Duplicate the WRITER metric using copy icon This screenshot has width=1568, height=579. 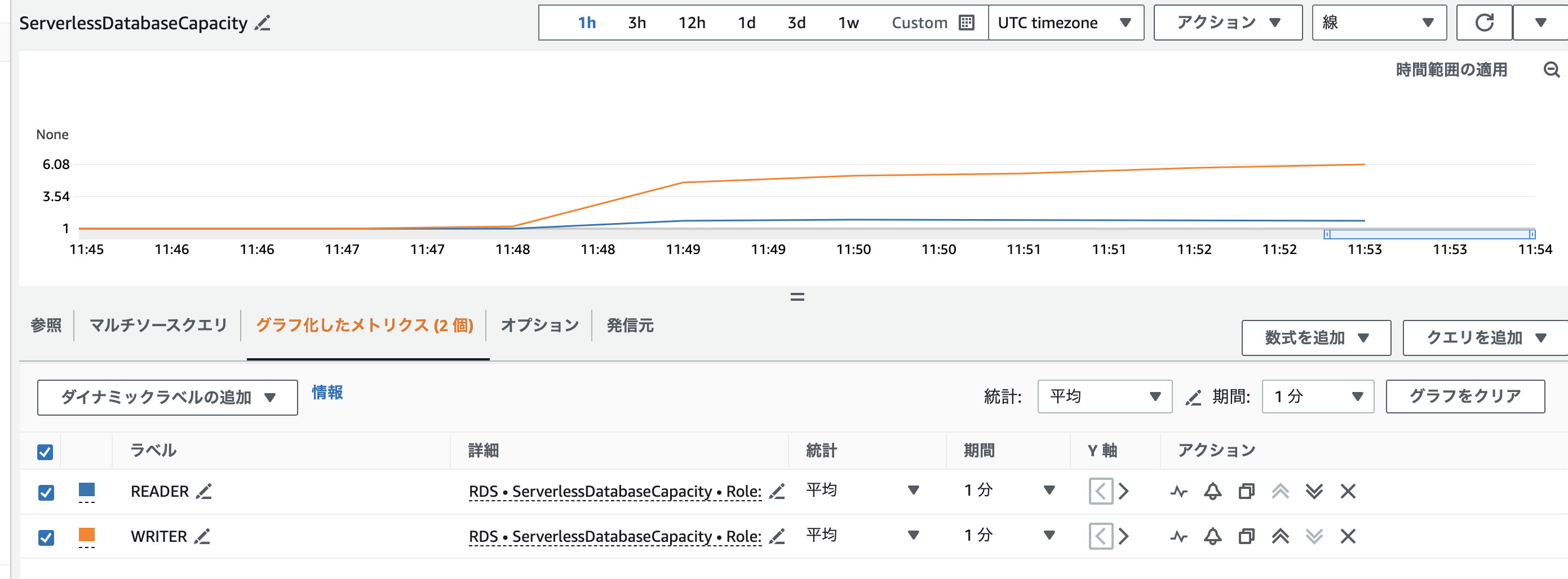(1246, 536)
